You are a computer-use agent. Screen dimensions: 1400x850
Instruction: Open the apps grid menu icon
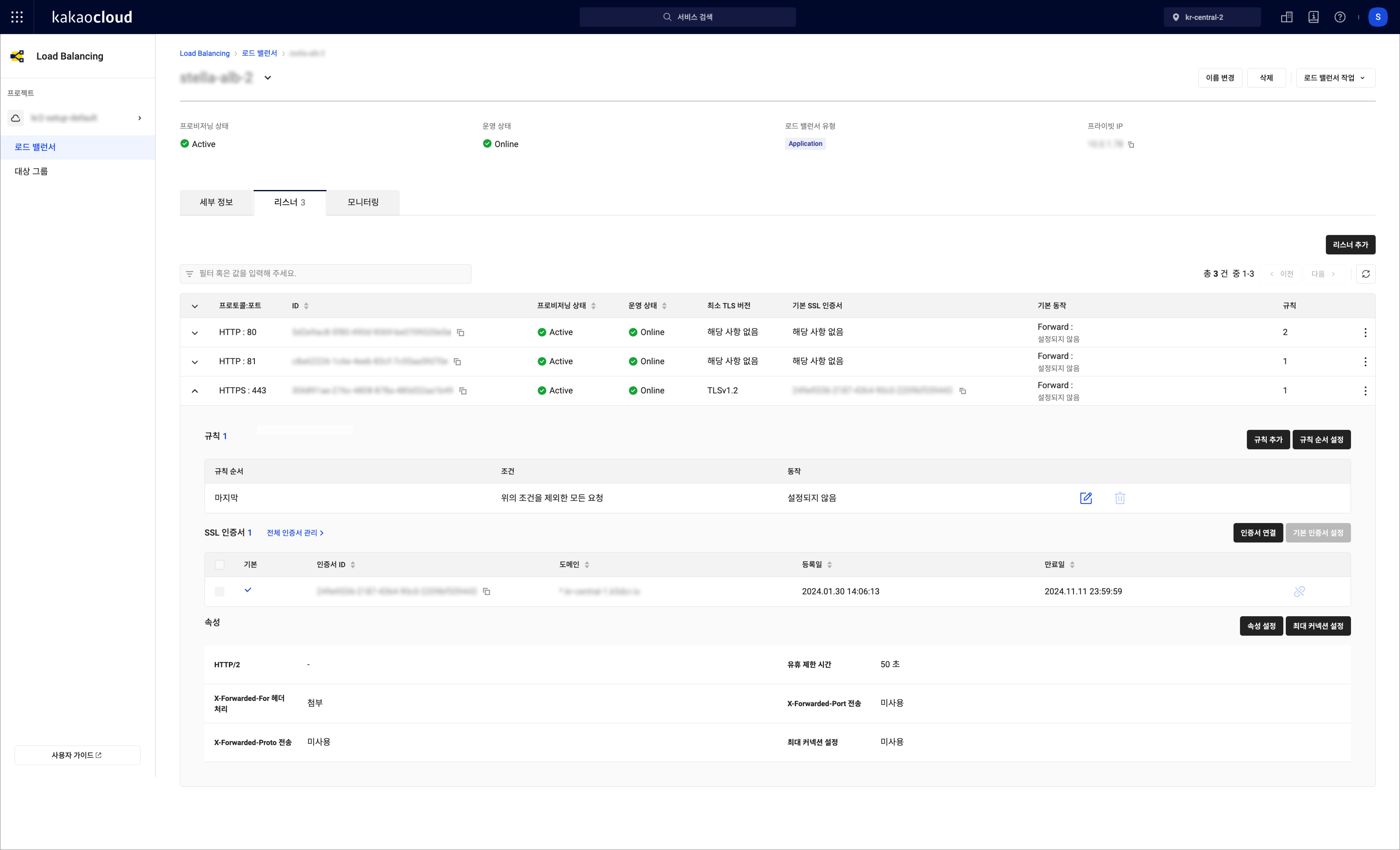click(x=17, y=17)
